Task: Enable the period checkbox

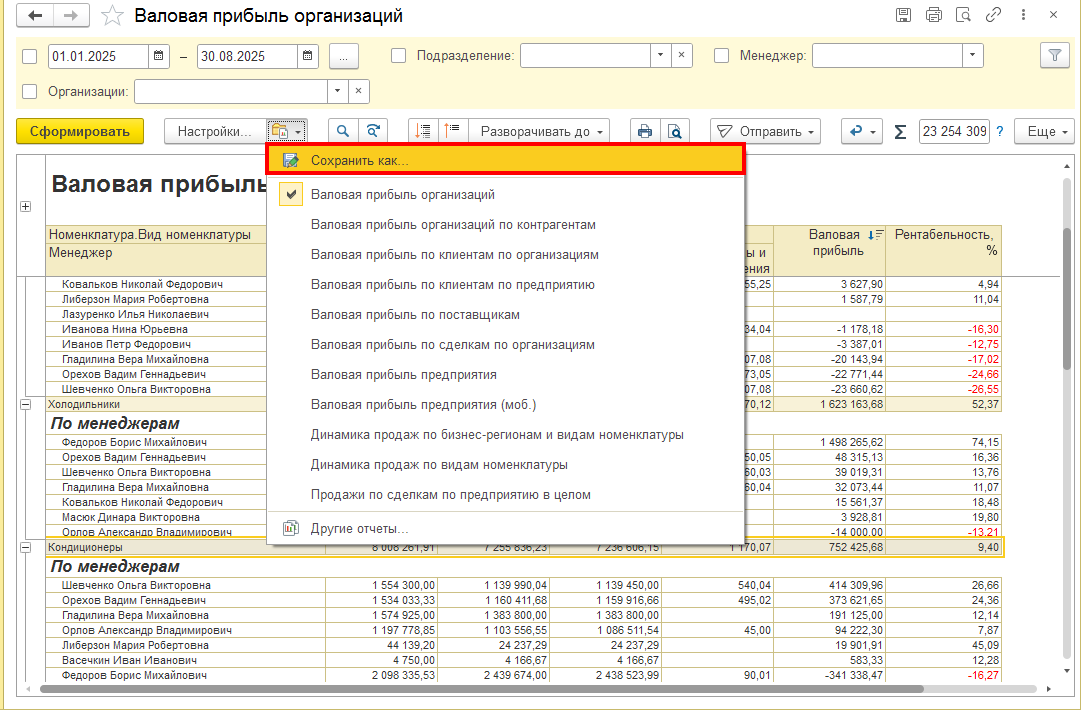Action: tap(30, 57)
